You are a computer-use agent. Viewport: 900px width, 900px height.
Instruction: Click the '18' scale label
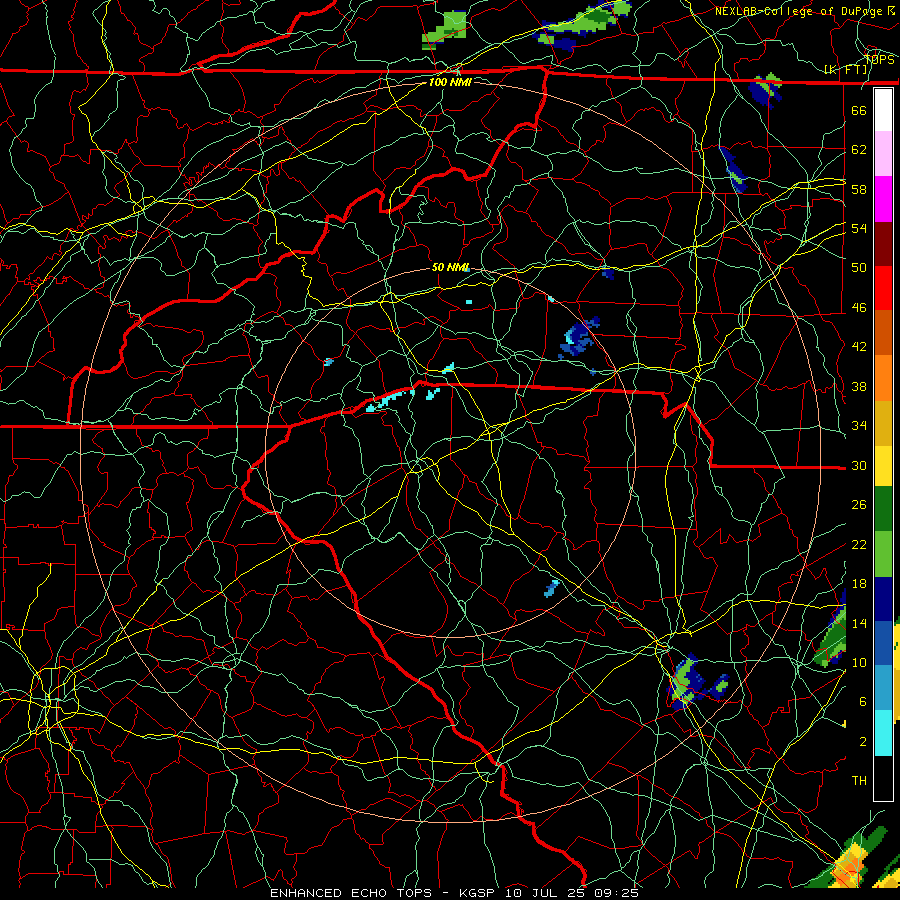click(859, 584)
